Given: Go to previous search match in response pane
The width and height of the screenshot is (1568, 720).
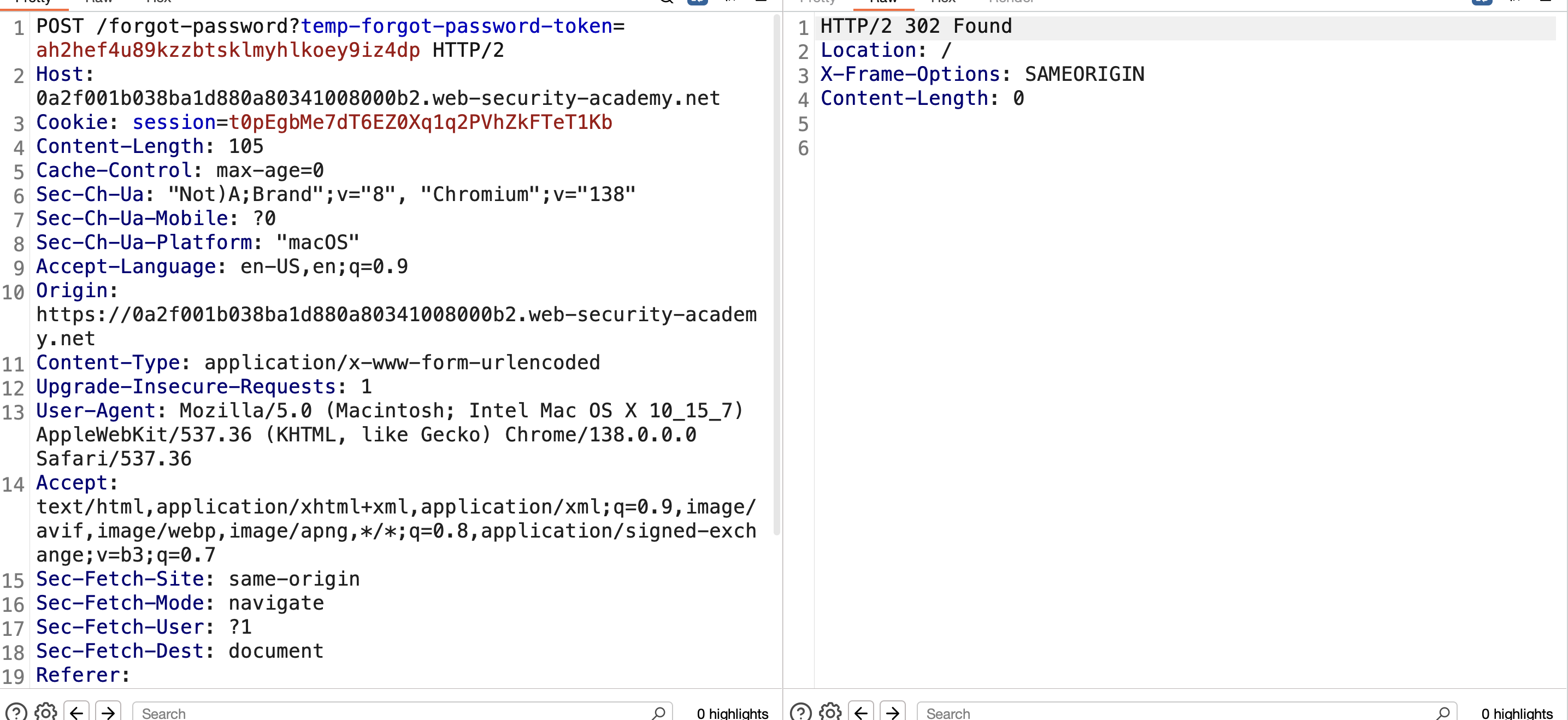Looking at the screenshot, I should 861,712.
